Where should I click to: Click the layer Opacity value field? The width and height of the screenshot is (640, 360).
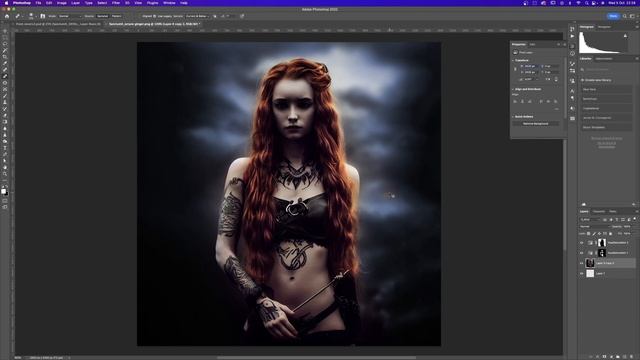click(x=627, y=227)
